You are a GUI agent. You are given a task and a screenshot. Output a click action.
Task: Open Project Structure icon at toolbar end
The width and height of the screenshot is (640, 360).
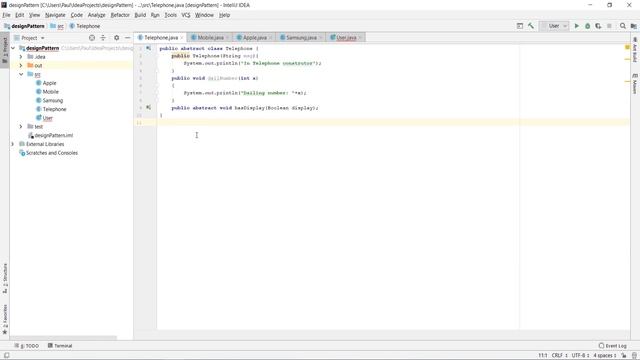(633, 26)
